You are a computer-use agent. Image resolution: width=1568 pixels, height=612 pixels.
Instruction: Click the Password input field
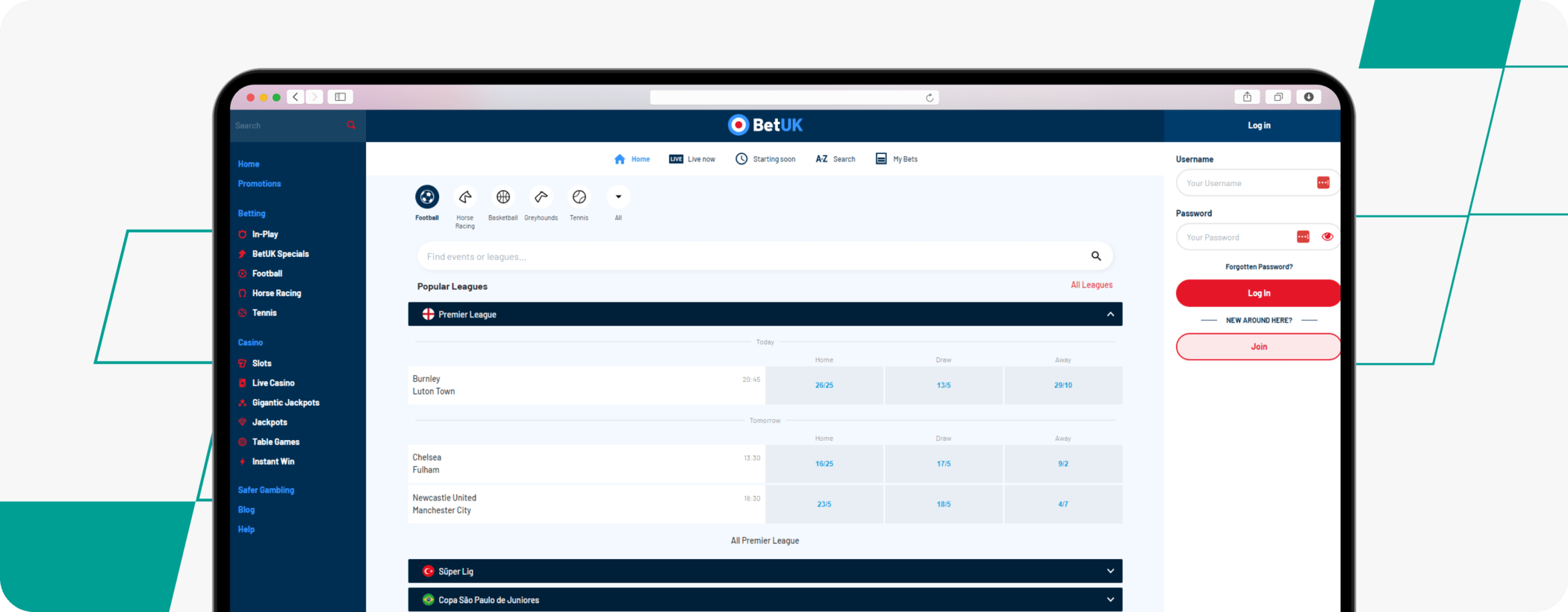[1257, 237]
